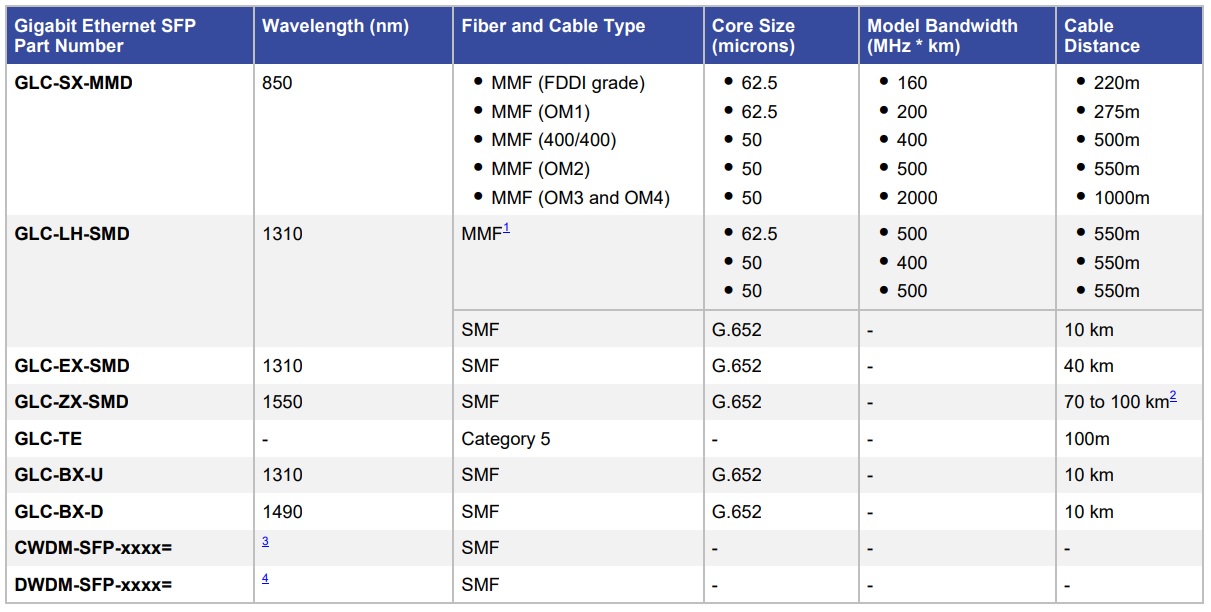Click the Wavelength (nm) column header
This screenshot has height=612, width=1211.
[335, 27]
